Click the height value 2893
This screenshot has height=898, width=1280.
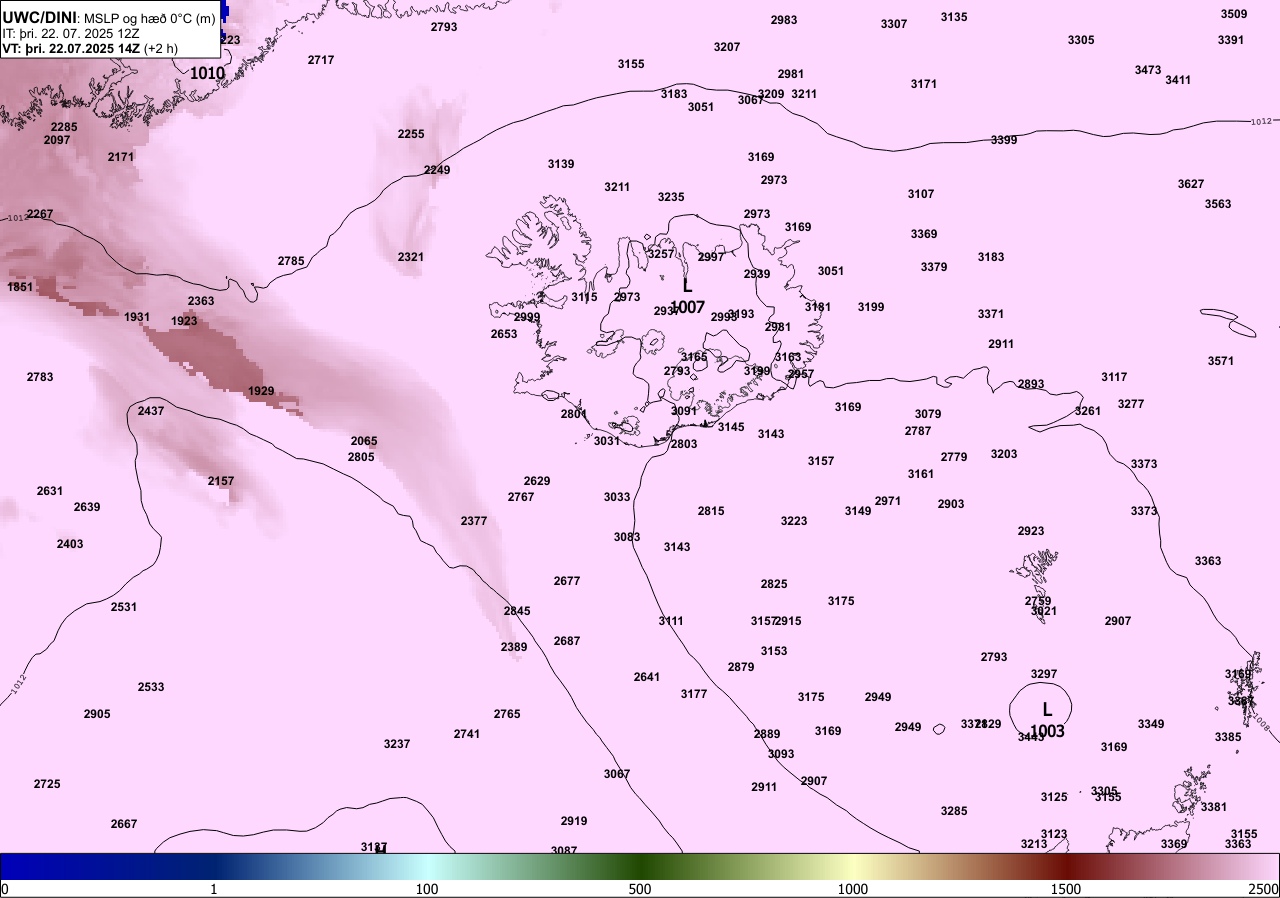tap(1031, 384)
